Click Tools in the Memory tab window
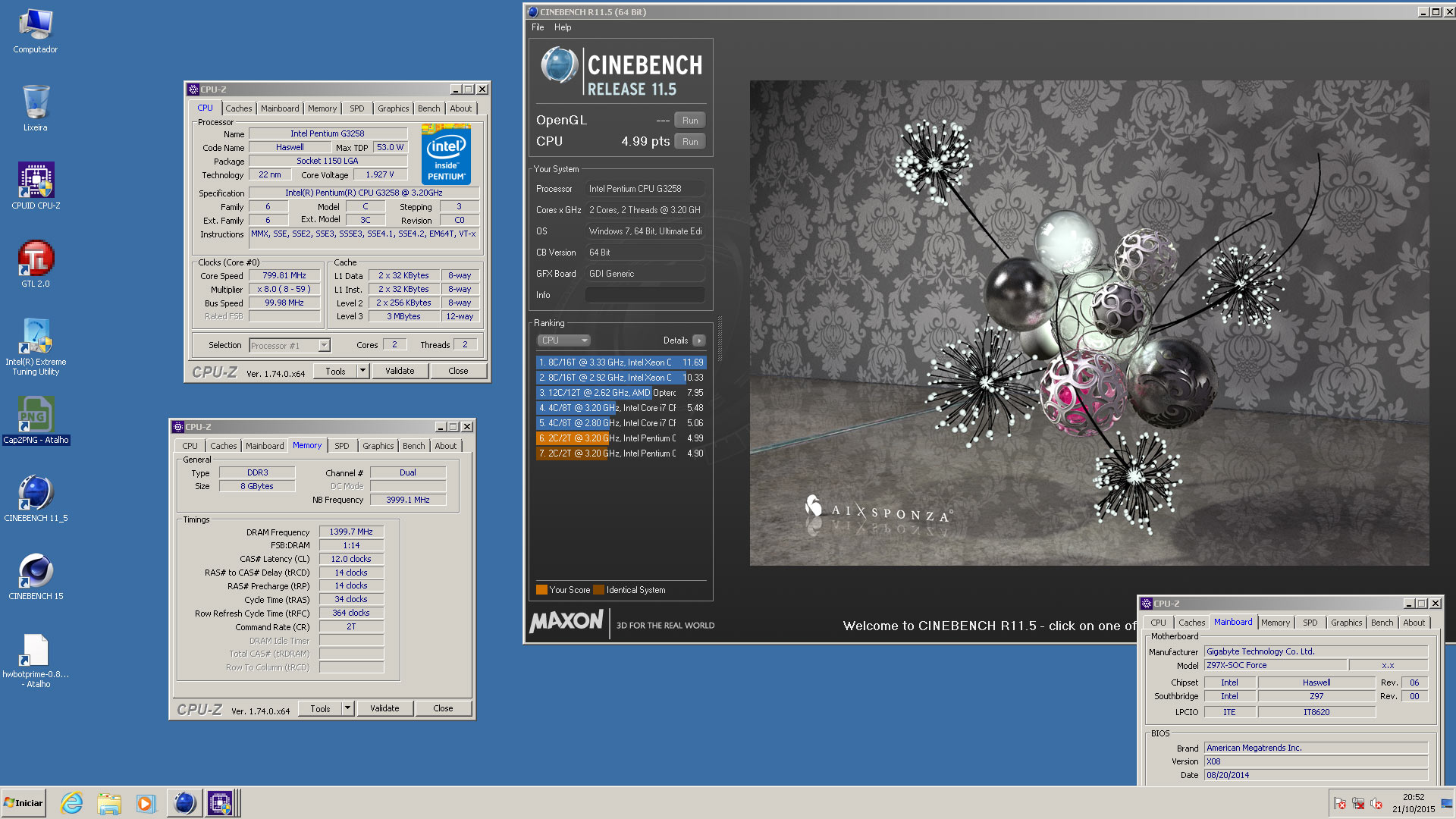The height and width of the screenshot is (819, 1456). click(x=320, y=708)
